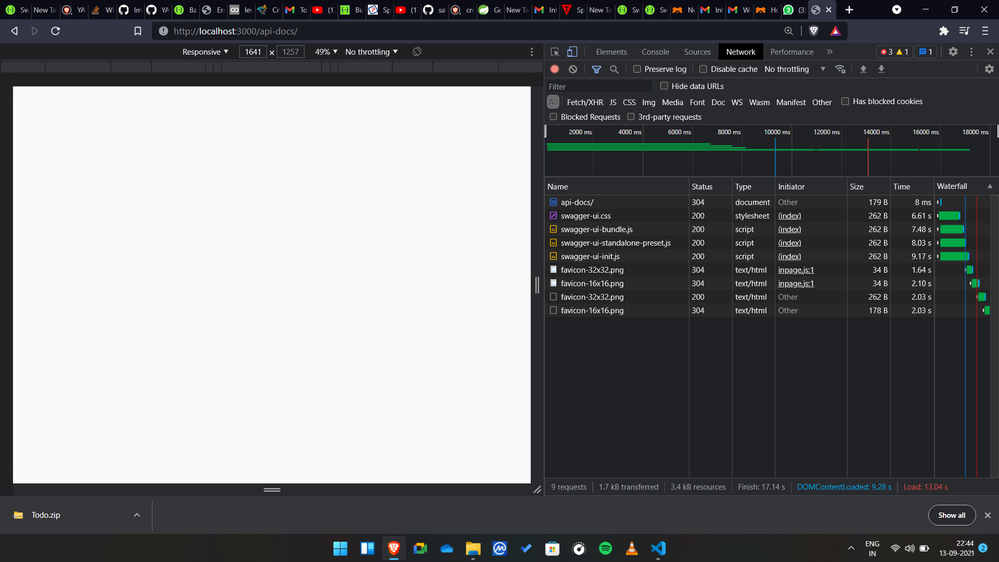Open the 49% zoom dropdown

tap(327, 52)
